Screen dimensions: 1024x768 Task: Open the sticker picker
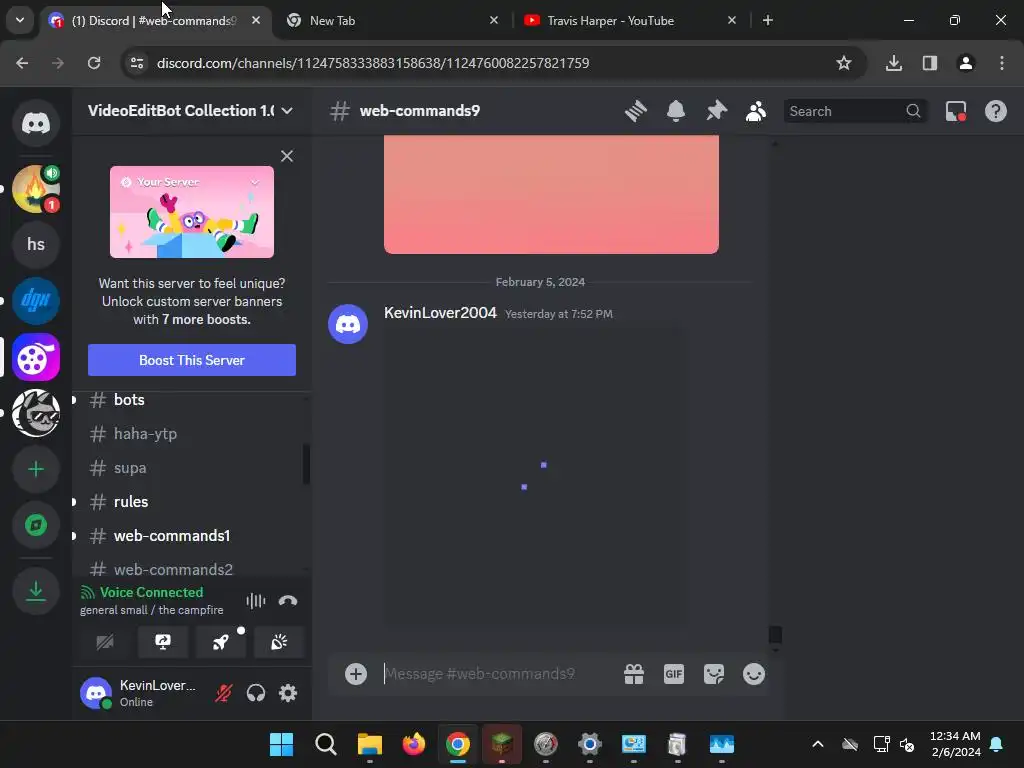tap(714, 674)
